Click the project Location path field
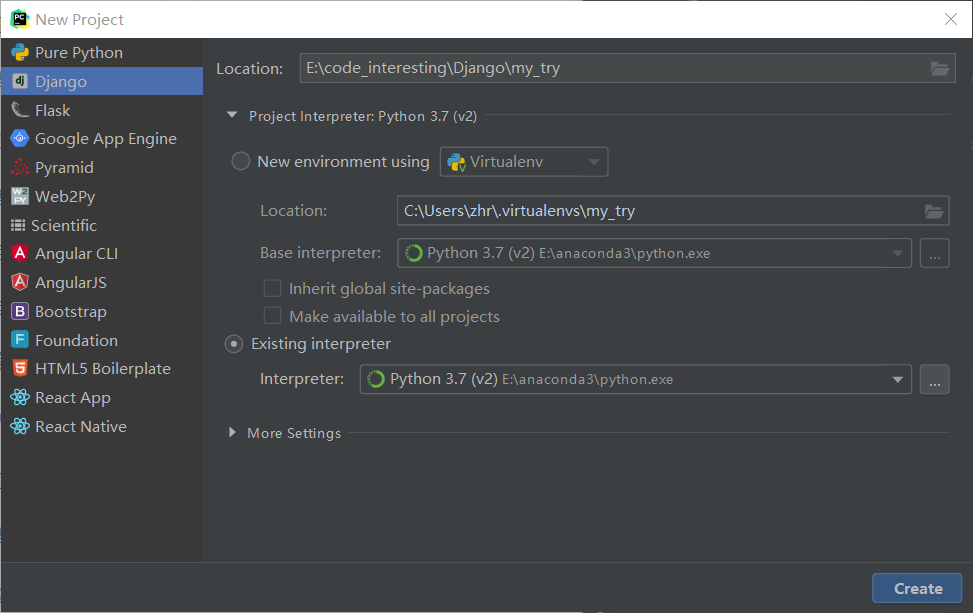 pos(627,68)
